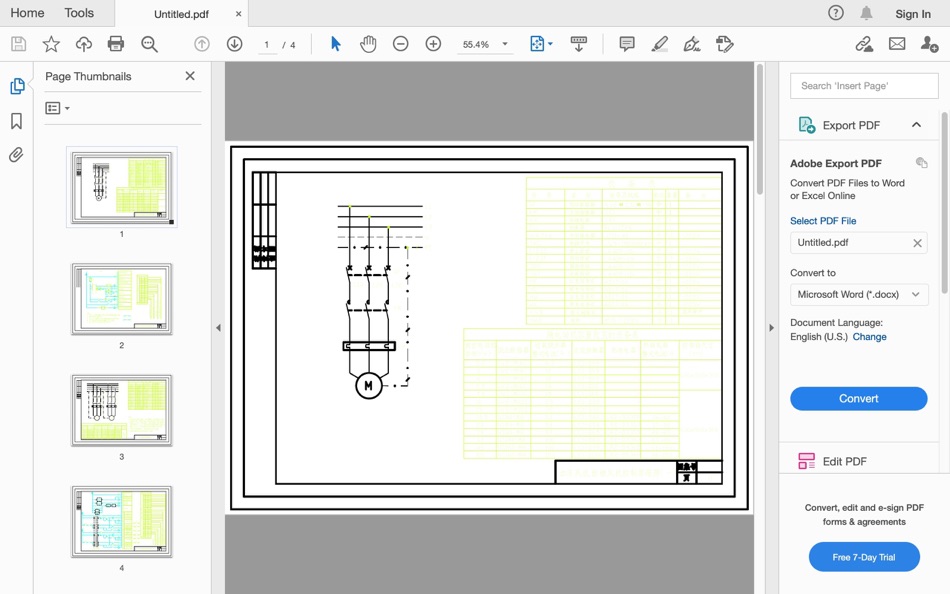Open the Attachments paperclip panel
950x594 pixels.
(16, 155)
